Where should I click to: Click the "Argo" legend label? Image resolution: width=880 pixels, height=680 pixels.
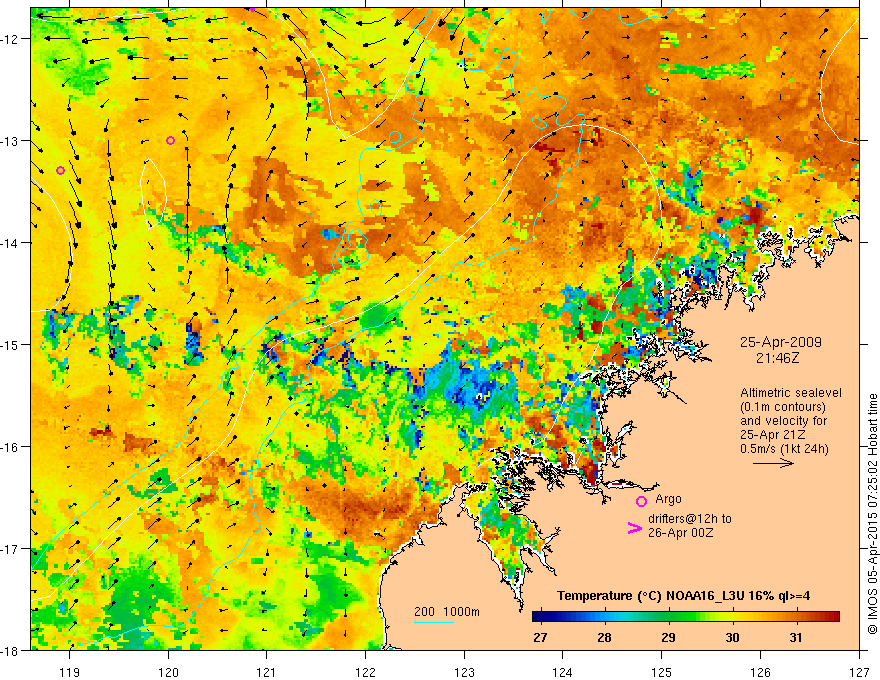click(668, 499)
